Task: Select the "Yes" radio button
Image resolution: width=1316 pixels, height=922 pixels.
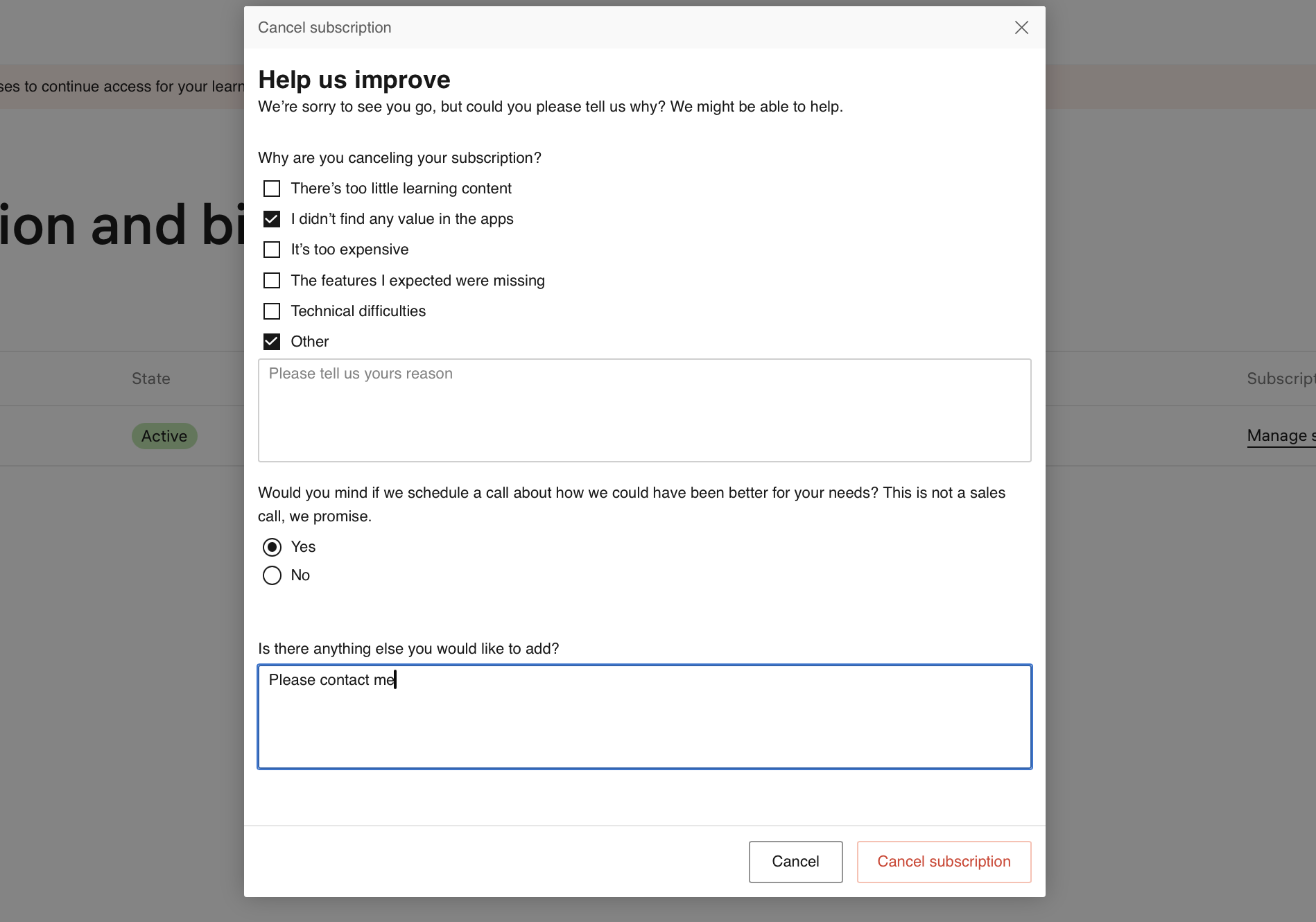Action: [272, 547]
